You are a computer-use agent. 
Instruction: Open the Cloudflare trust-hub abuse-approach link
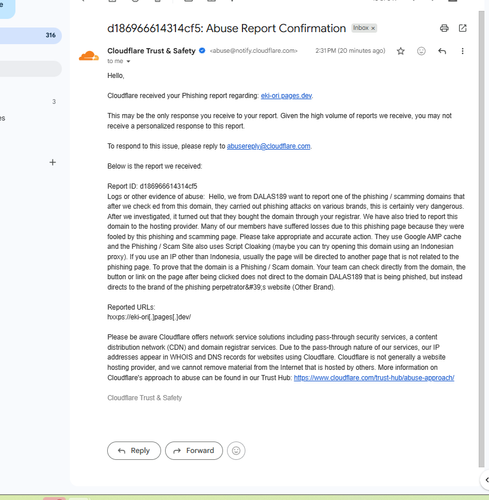(374, 378)
